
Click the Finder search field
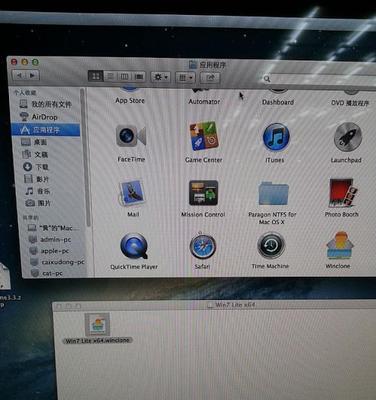318,79
